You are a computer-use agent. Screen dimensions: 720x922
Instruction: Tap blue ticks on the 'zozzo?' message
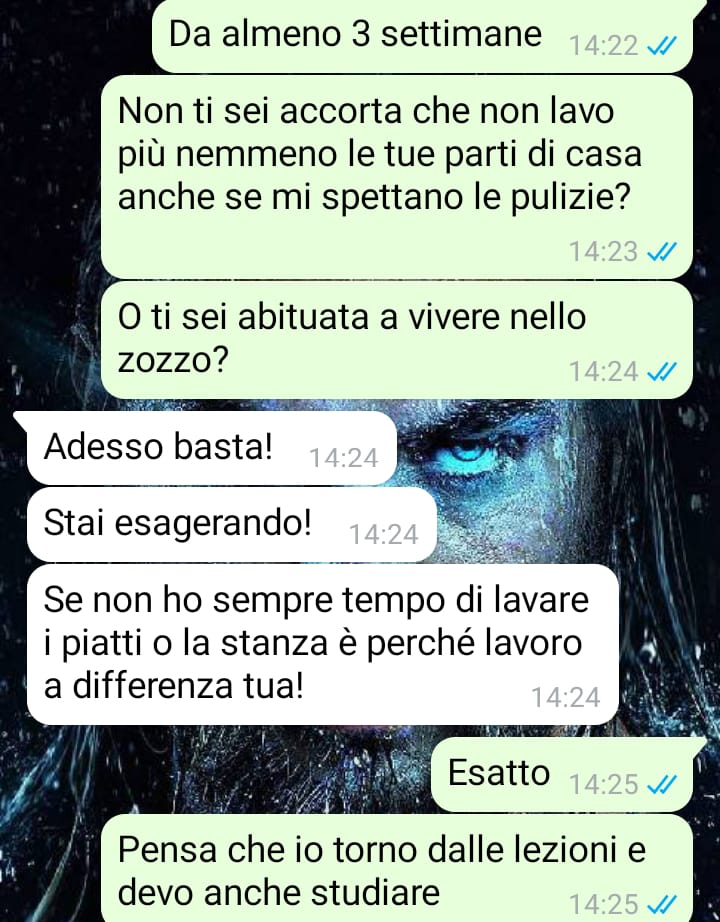[x=662, y=371]
